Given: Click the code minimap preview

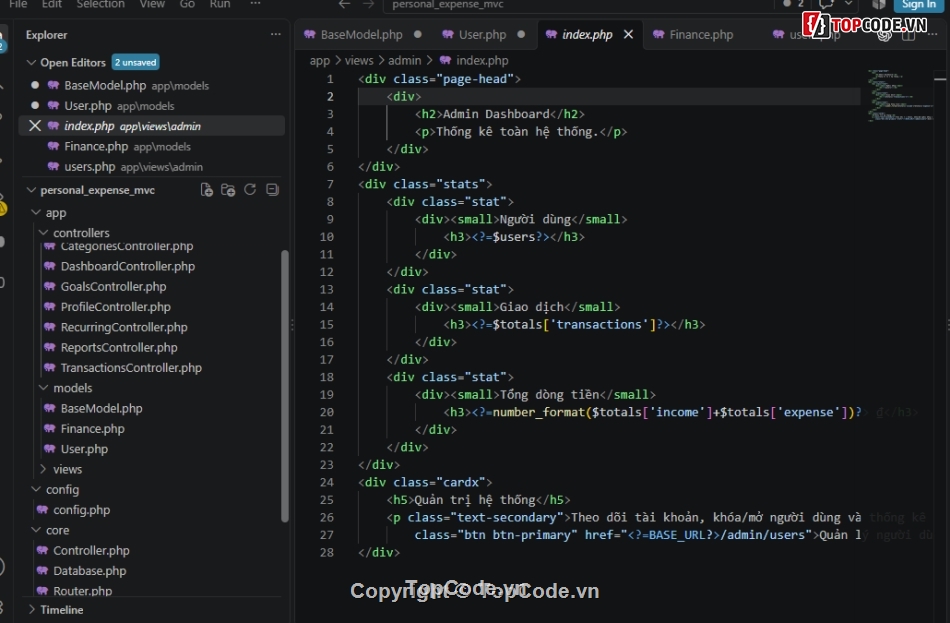Looking at the screenshot, I should pos(900,96).
